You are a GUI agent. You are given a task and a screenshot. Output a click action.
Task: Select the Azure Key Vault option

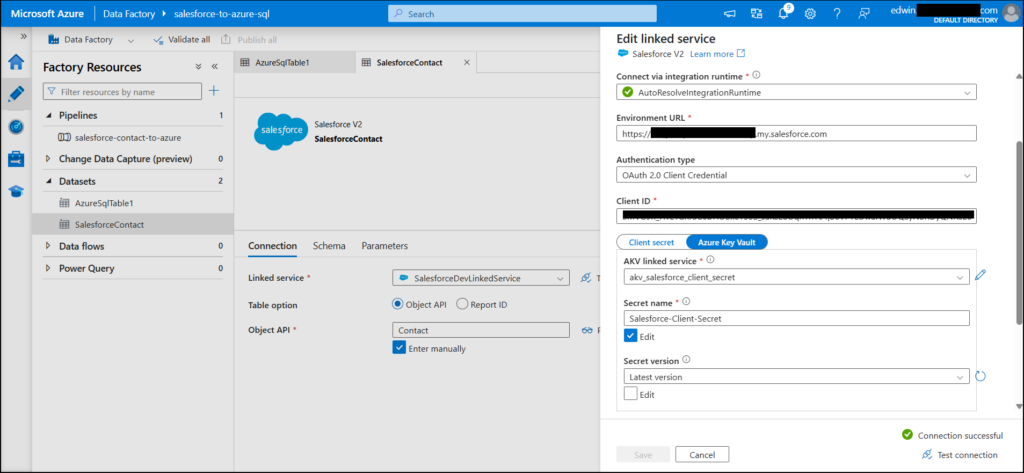(x=727, y=242)
